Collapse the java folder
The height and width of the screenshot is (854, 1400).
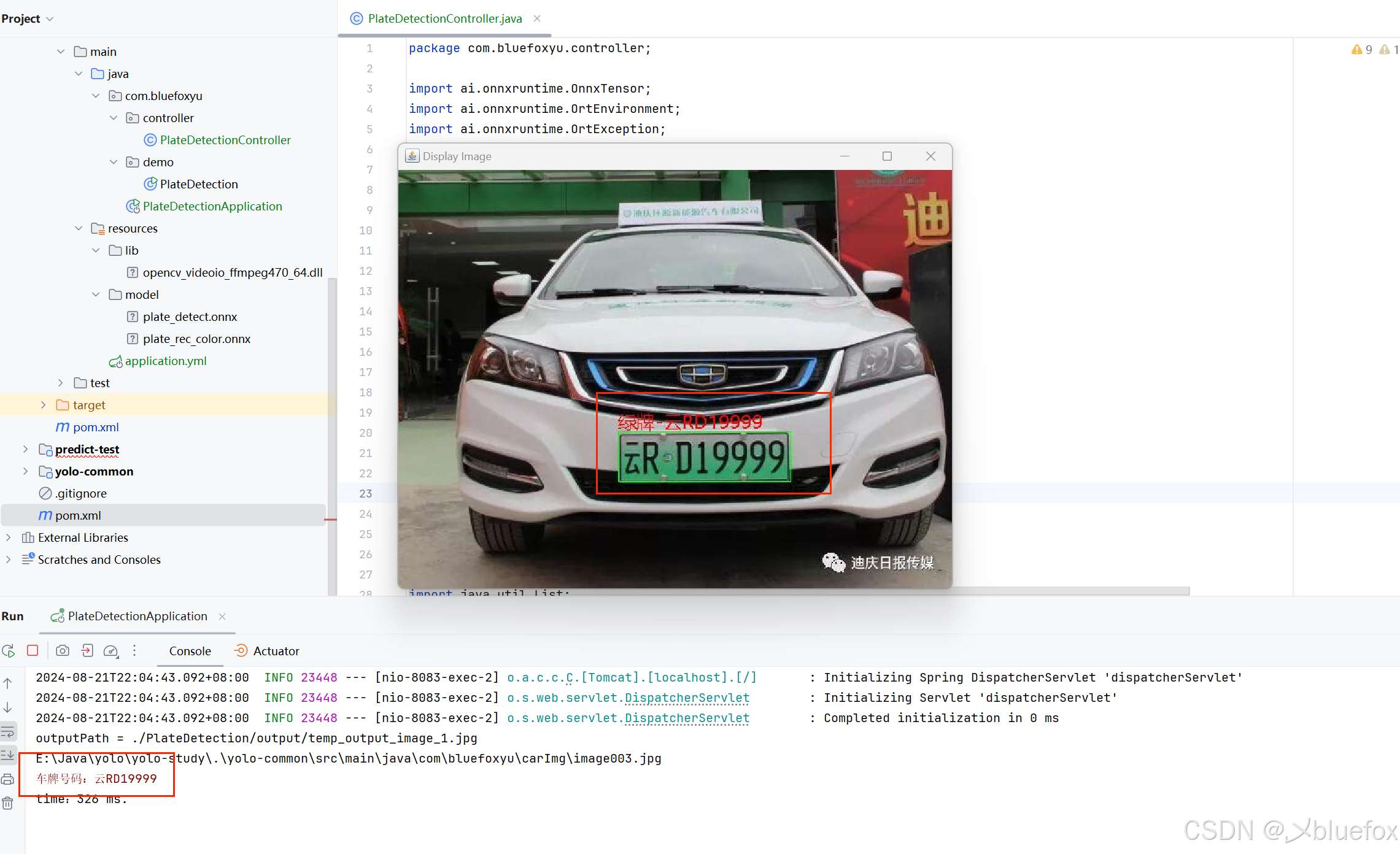79,74
